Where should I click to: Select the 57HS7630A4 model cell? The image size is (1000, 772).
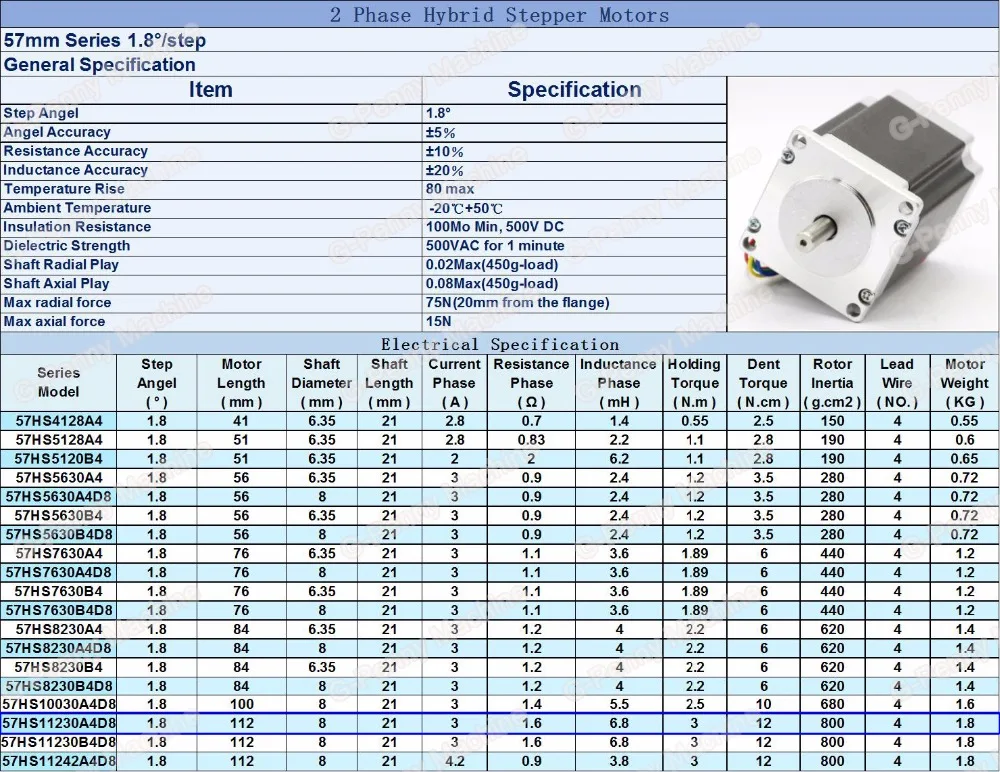pyautogui.click(x=59, y=554)
